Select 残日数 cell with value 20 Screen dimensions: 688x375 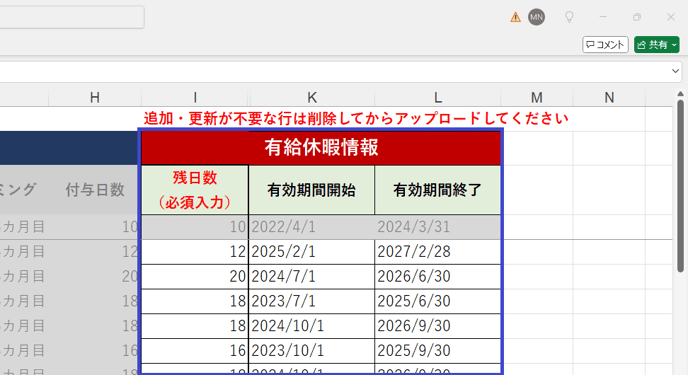pyautogui.click(x=195, y=276)
